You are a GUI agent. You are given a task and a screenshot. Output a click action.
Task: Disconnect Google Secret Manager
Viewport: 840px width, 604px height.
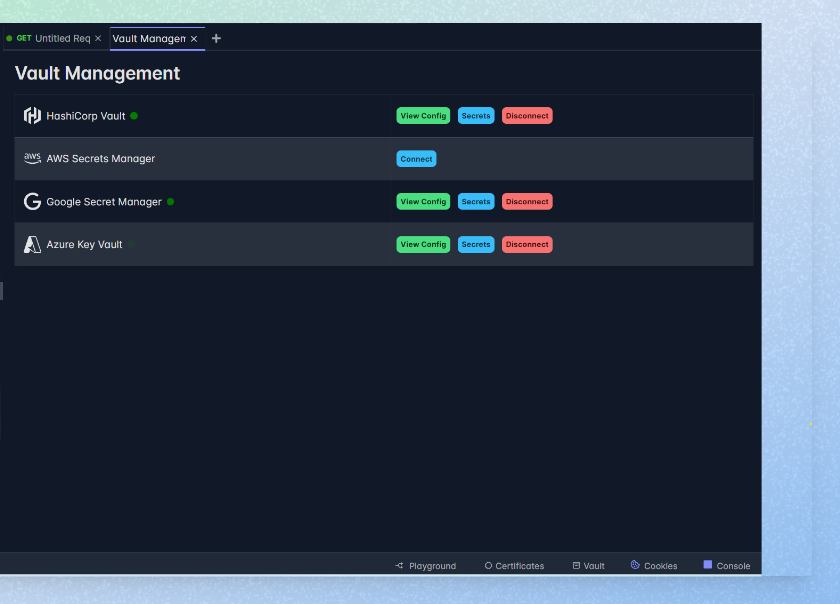tap(527, 201)
